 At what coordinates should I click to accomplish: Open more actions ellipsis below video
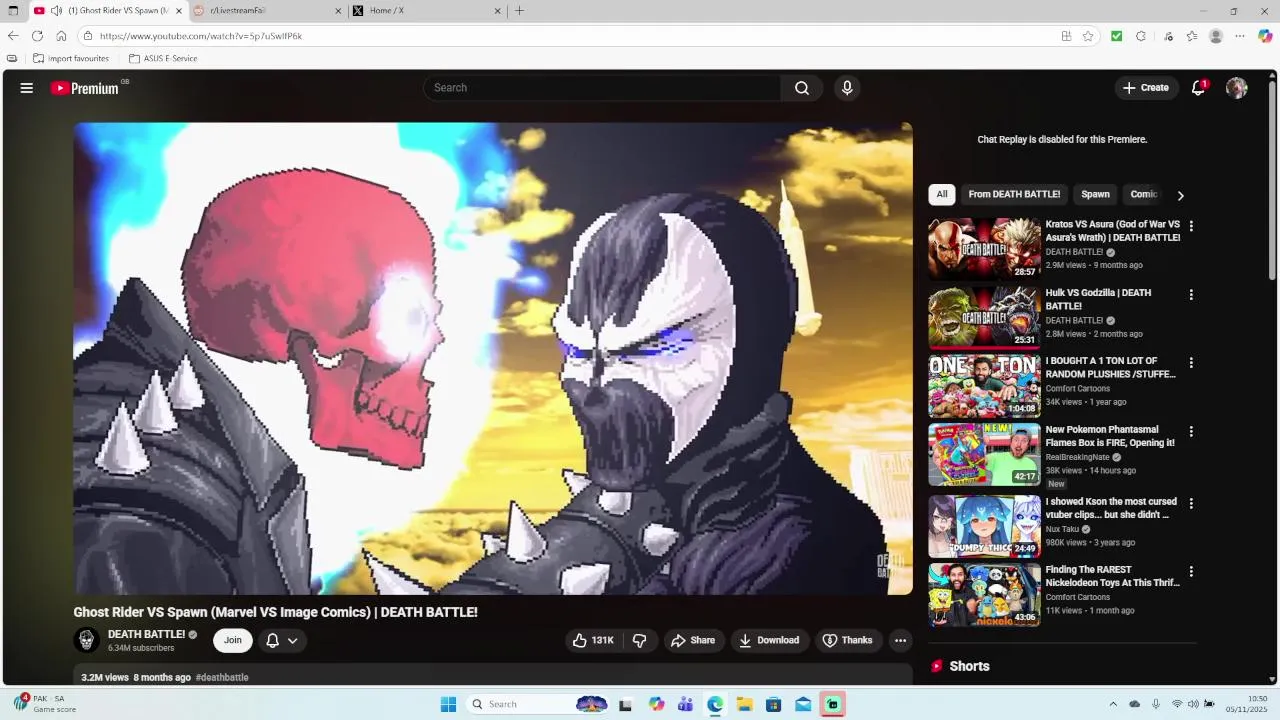[x=900, y=640]
